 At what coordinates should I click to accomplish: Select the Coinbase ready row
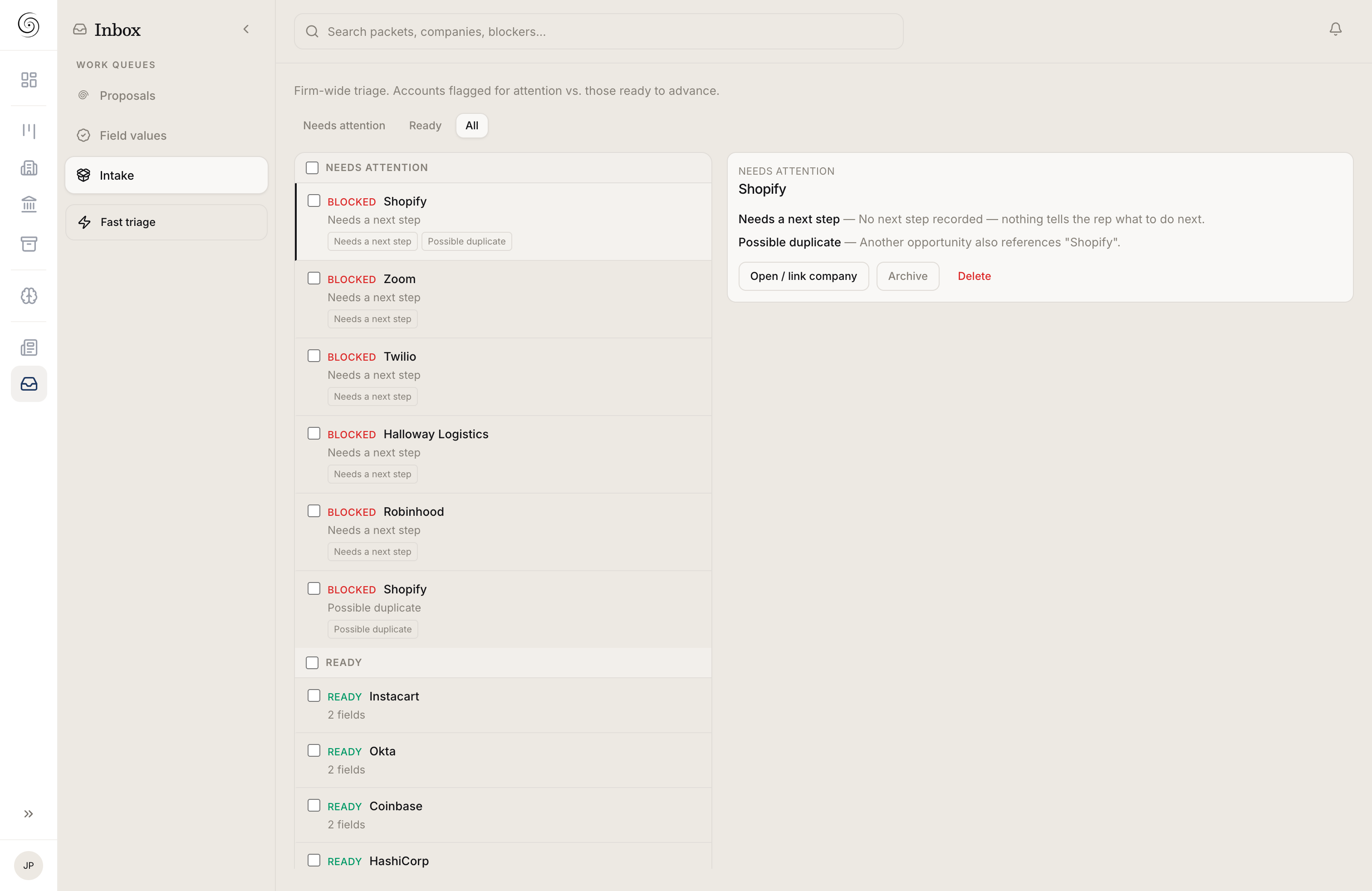[x=503, y=815]
